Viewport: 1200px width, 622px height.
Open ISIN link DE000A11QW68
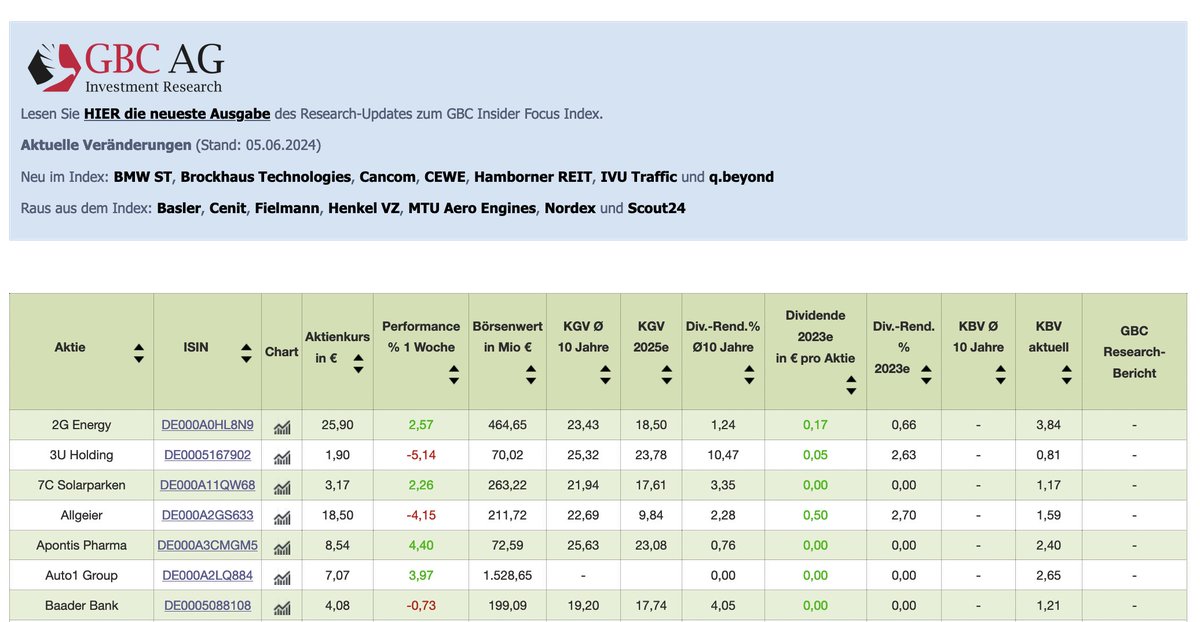pos(207,485)
